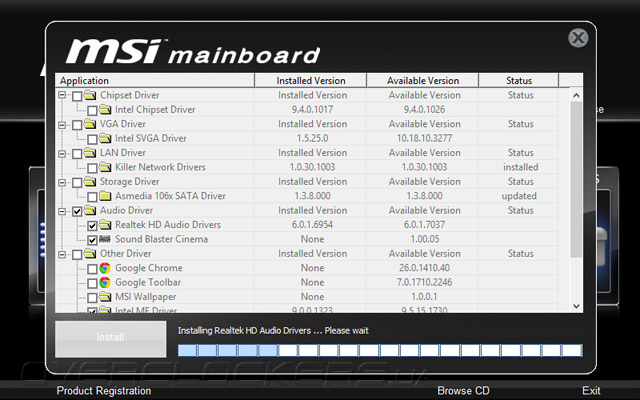640x400 pixels.
Task: Click the 'Installing Realtek HD Audio Drivers' message
Action: coord(273,331)
